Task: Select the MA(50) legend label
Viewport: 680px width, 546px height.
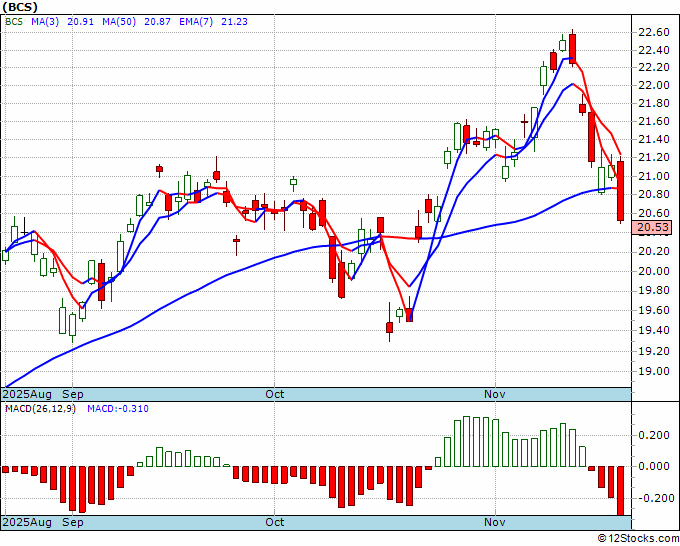Action: [x=119, y=21]
